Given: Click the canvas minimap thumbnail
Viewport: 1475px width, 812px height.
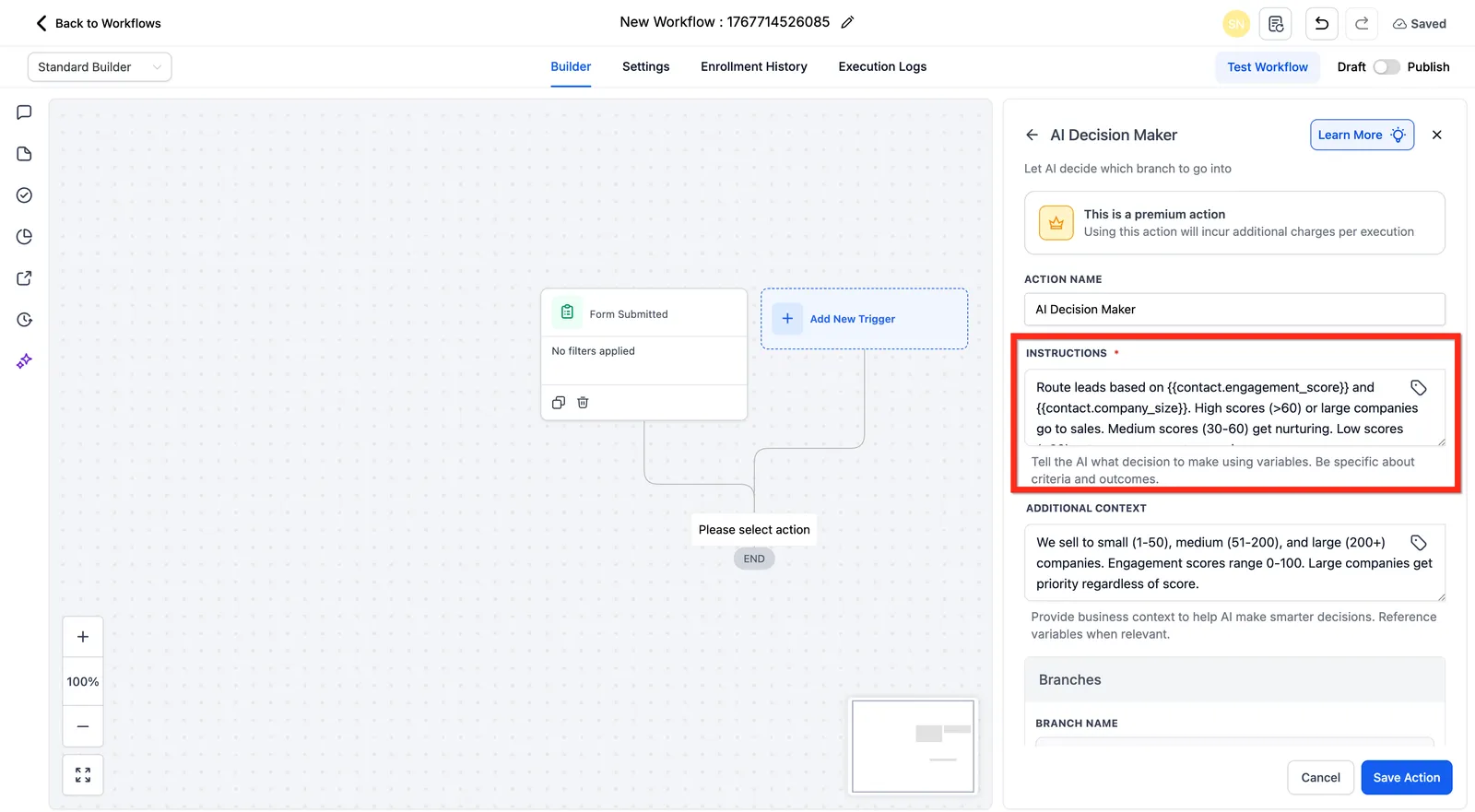Looking at the screenshot, I should (x=913, y=746).
